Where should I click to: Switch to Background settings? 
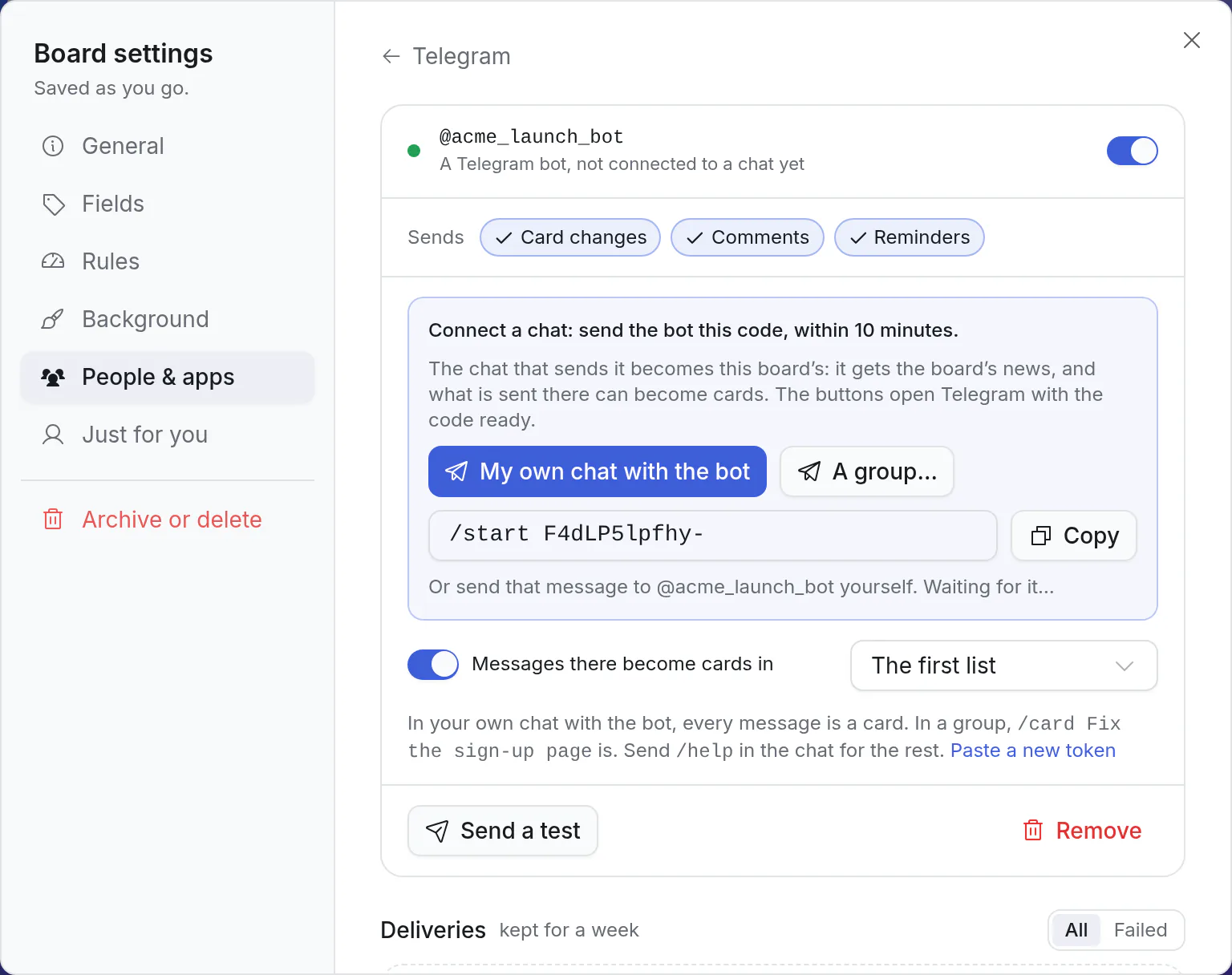pos(167,319)
